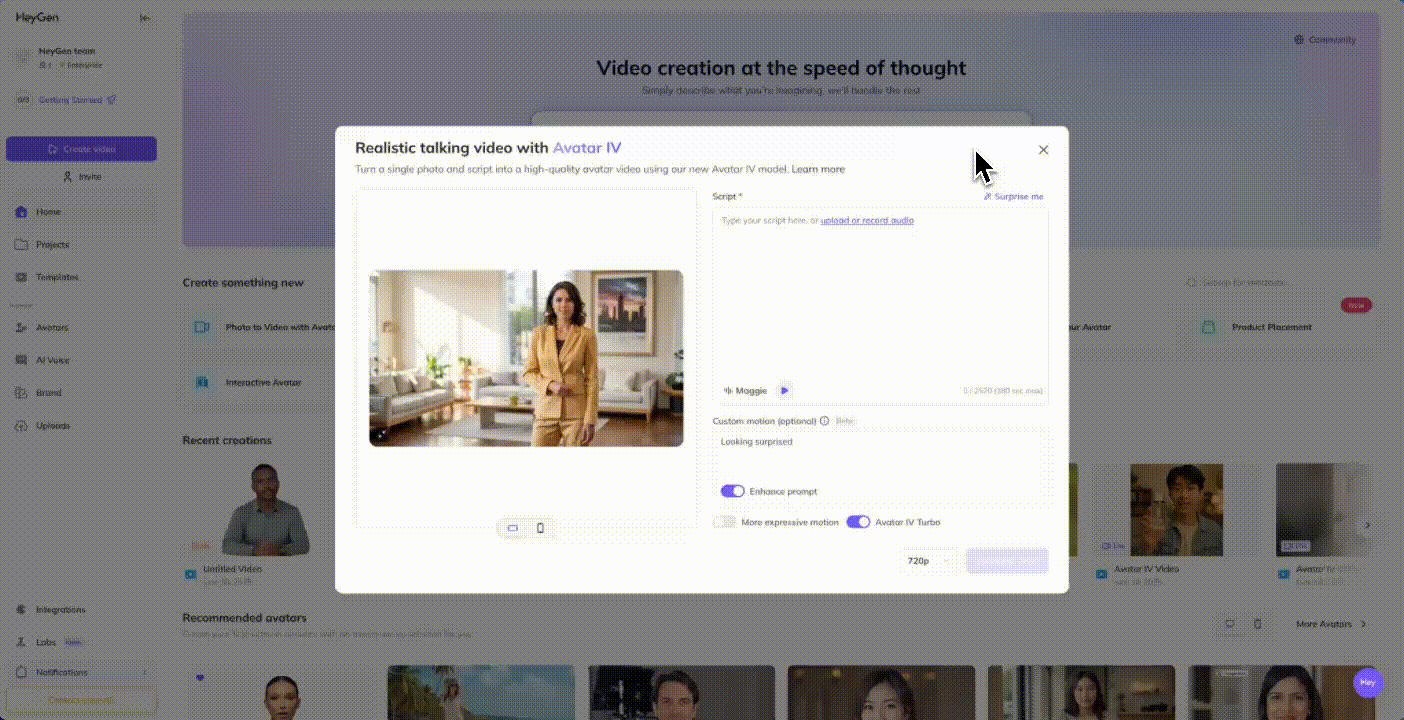Turn off Avatar IV Turbo toggle

coord(858,522)
